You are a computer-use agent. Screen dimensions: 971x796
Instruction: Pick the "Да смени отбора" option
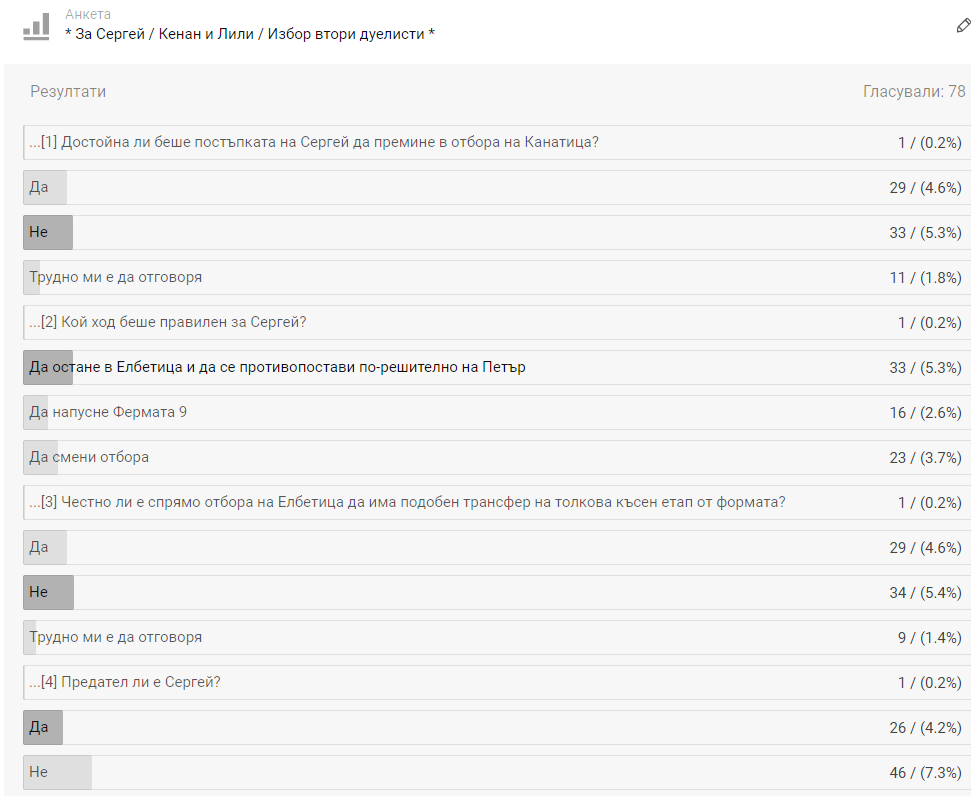(x=89, y=457)
